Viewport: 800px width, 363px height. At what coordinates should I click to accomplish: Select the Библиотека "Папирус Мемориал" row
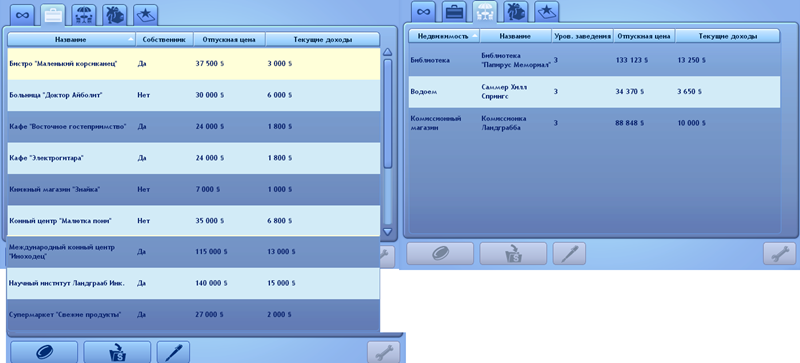[594, 60]
